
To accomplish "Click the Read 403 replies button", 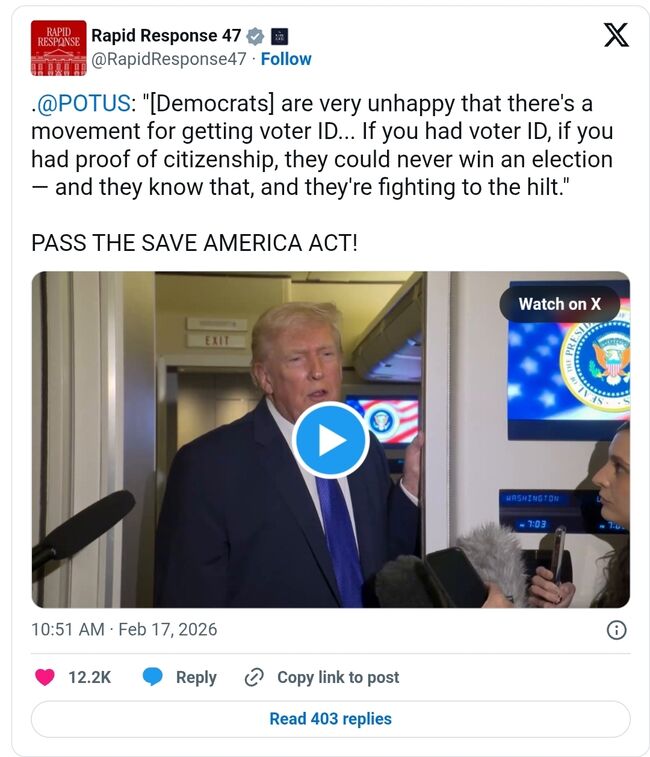I will click(331, 719).
